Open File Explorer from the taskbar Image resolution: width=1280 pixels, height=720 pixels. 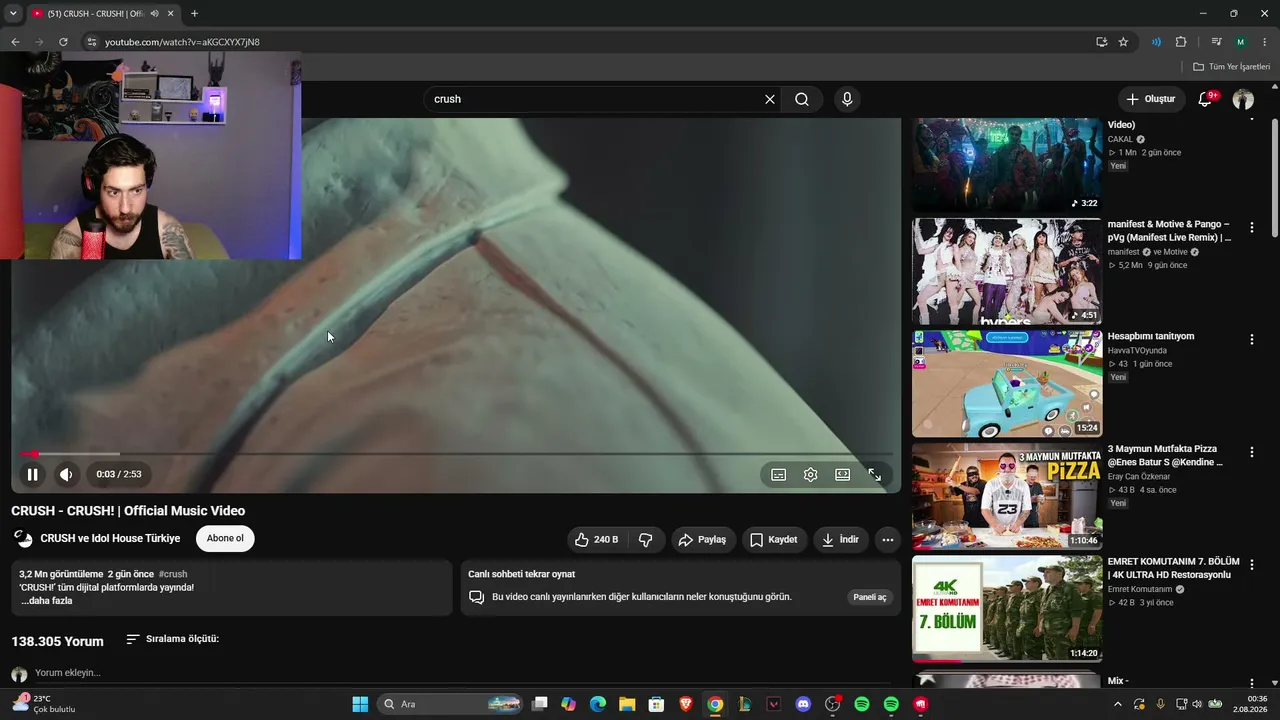(x=627, y=704)
